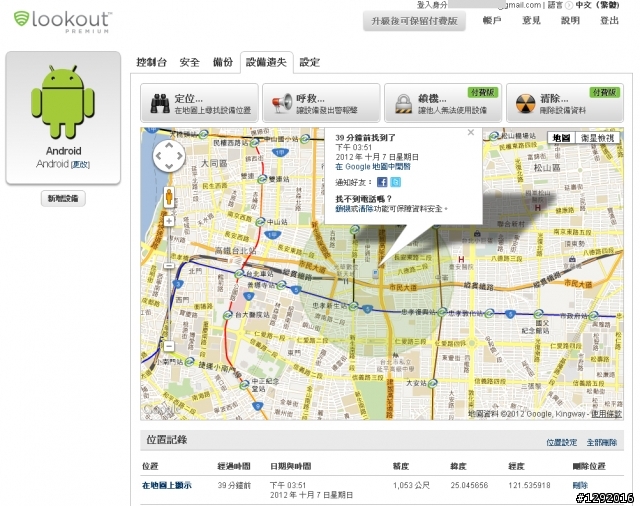
Task: Click the binoculars 定位 locate icon
Action: point(160,104)
